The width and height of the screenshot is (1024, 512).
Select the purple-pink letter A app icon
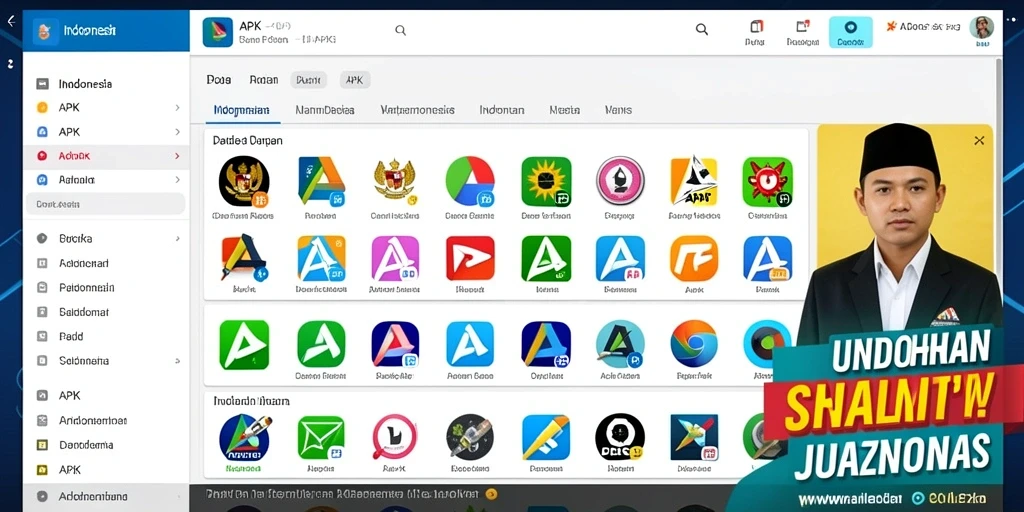click(x=395, y=259)
